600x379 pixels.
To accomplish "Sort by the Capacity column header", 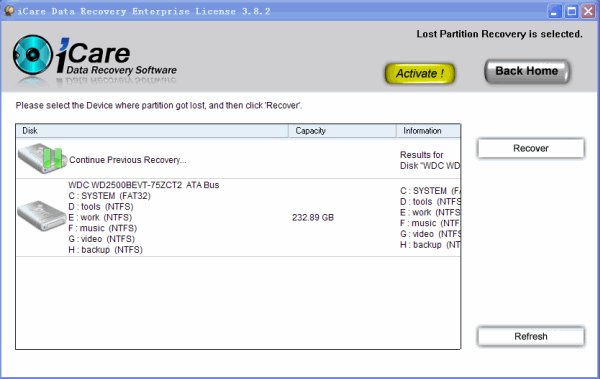I will (x=342, y=131).
